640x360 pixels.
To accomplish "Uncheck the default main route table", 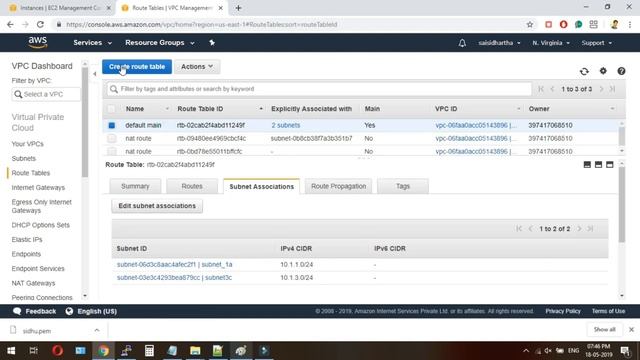I will click(111, 125).
